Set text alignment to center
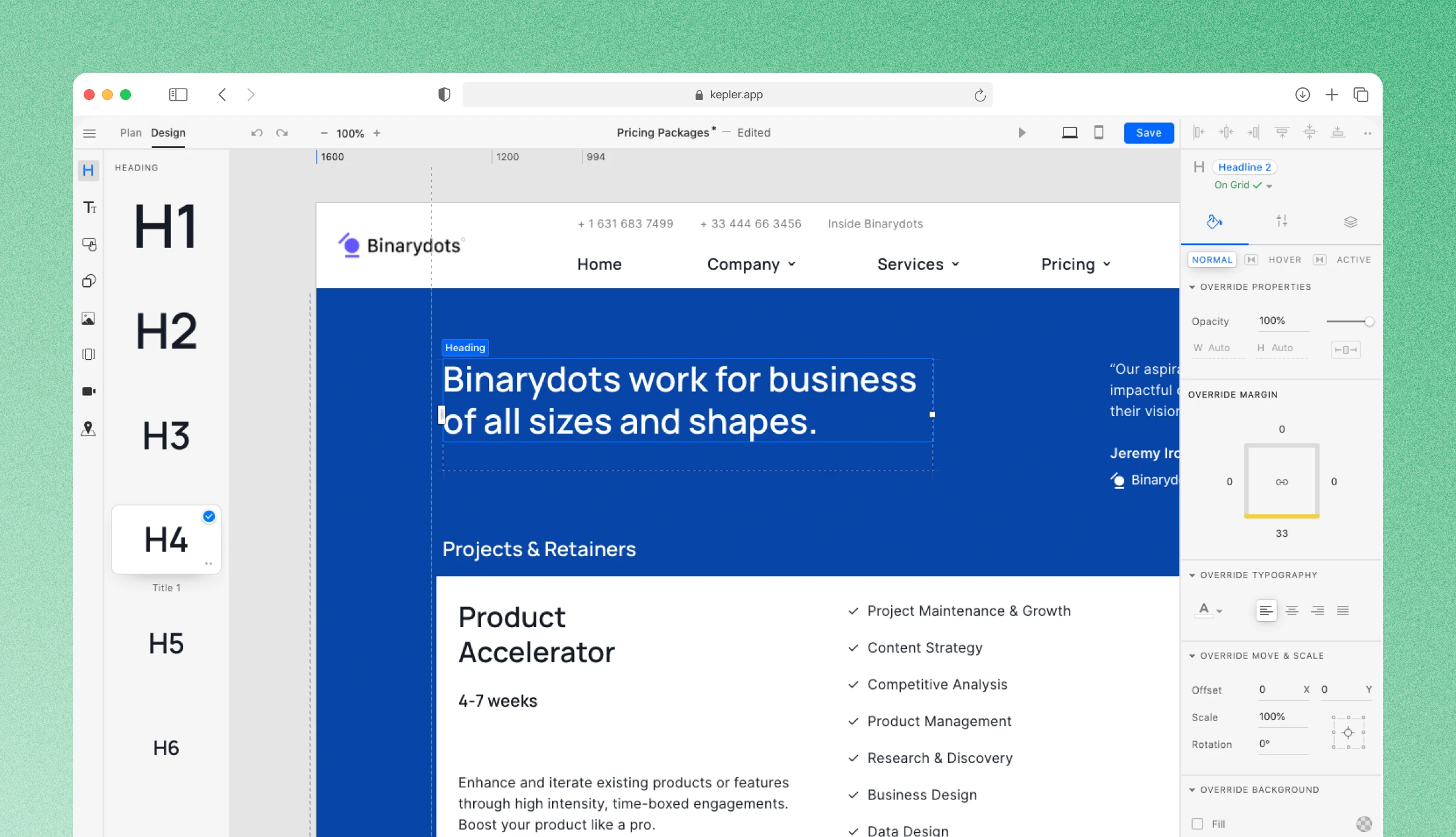Image resolution: width=1456 pixels, height=837 pixels. pyautogui.click(x=1292, y=611)
